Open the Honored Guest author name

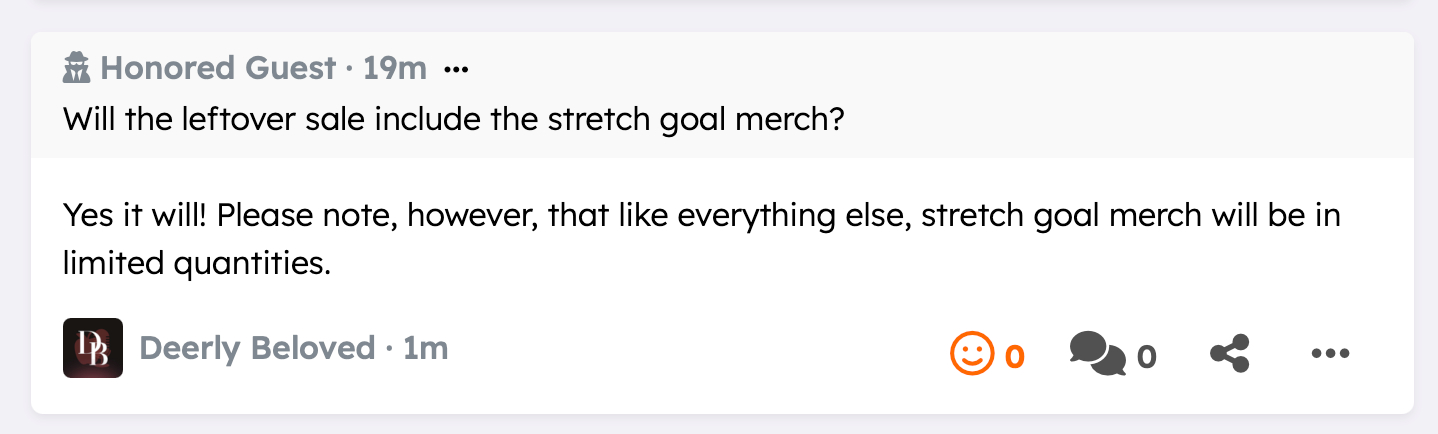pyautogui.click(x=218, y=68)
